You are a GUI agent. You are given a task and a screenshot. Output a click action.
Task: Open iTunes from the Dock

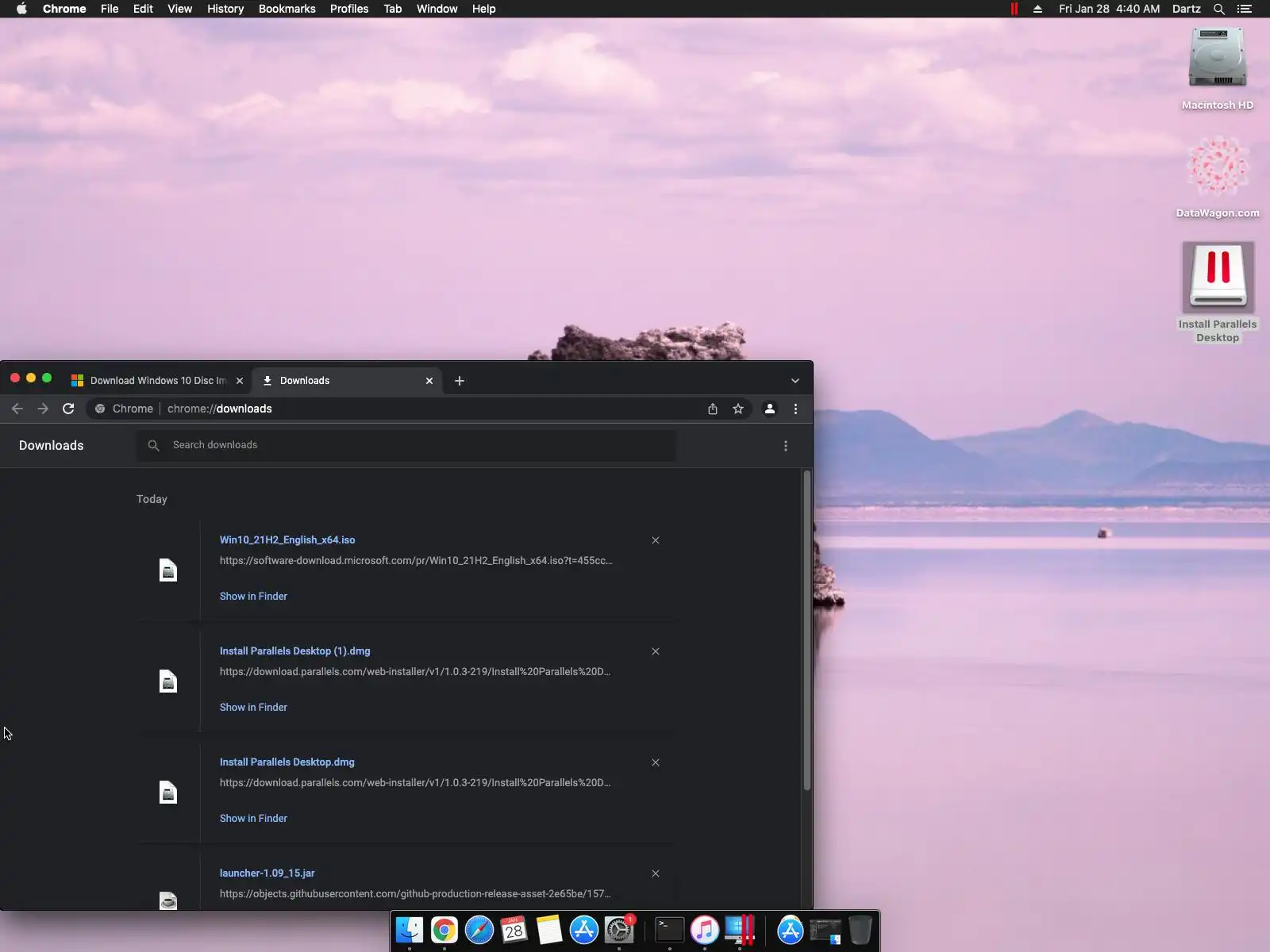click(x=704, y=930)
